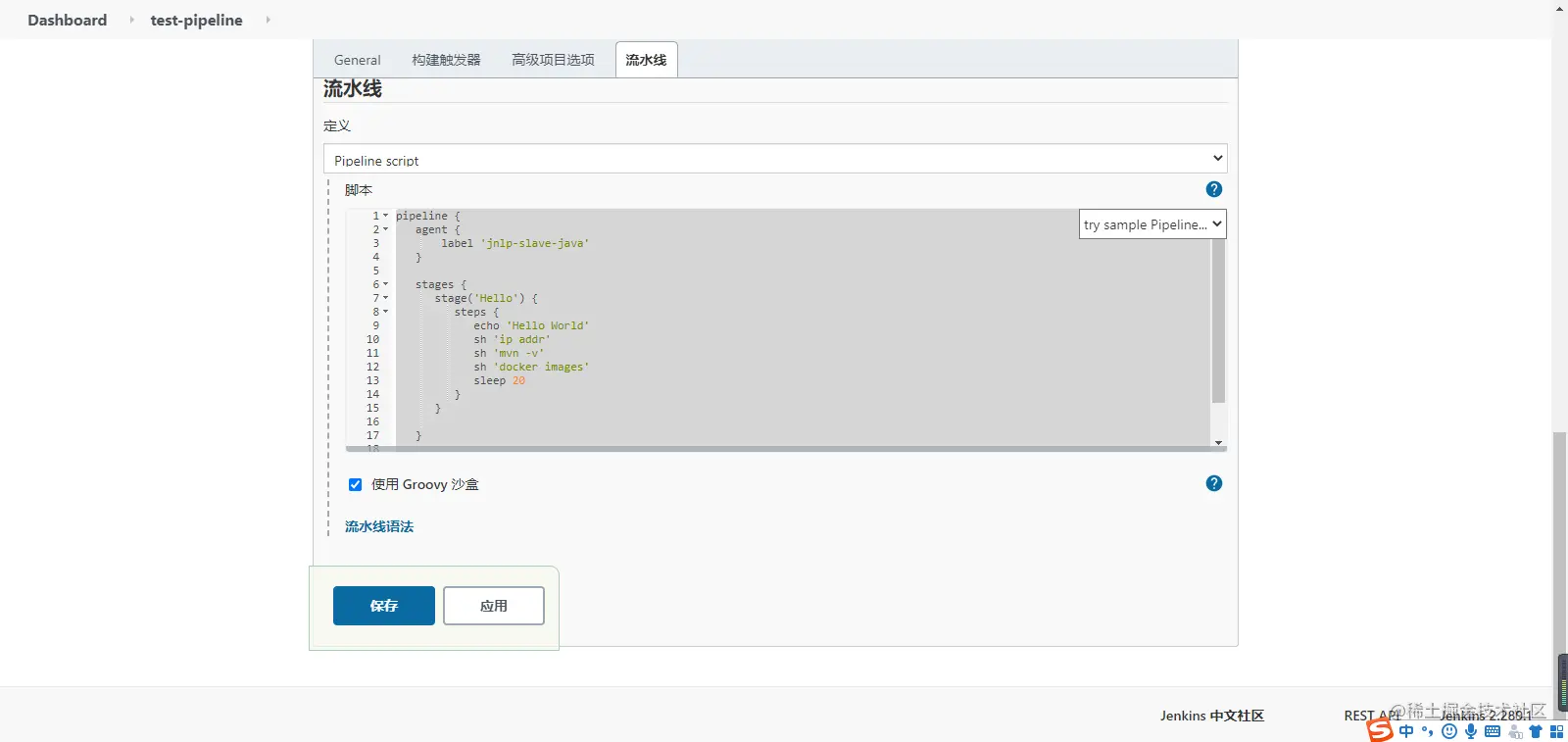Open Sogou toolbox grid icon

pos(1556,731)
